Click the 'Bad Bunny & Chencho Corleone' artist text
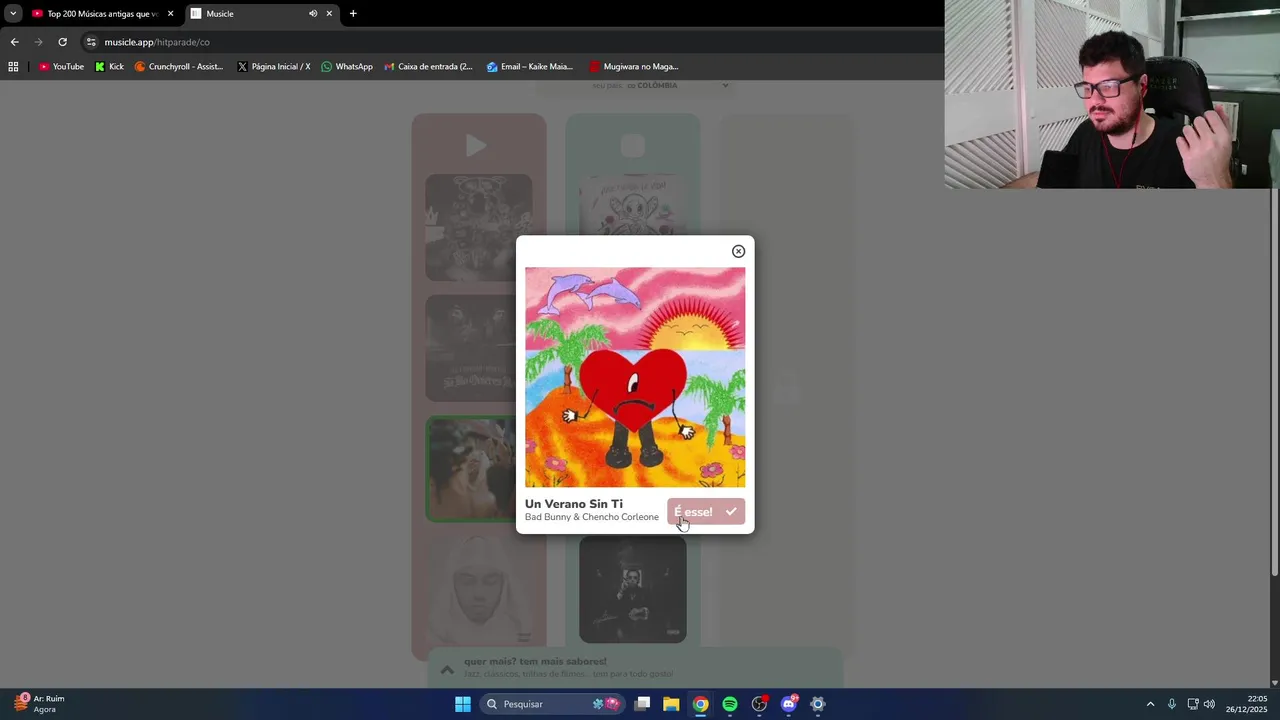Screen dimensions: 1280x720 (592, 517)
